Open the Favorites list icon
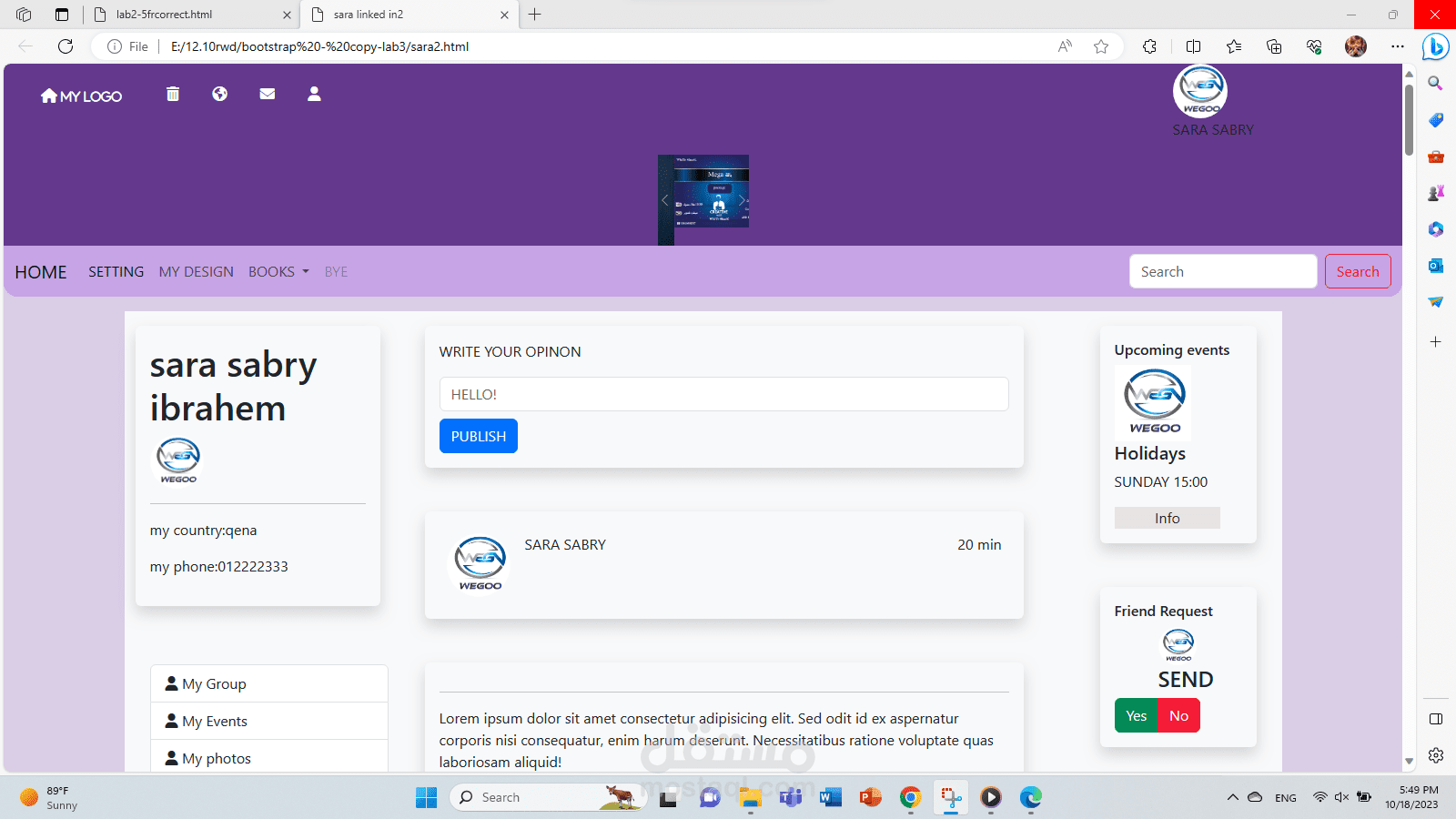 tap(1234, 46)
